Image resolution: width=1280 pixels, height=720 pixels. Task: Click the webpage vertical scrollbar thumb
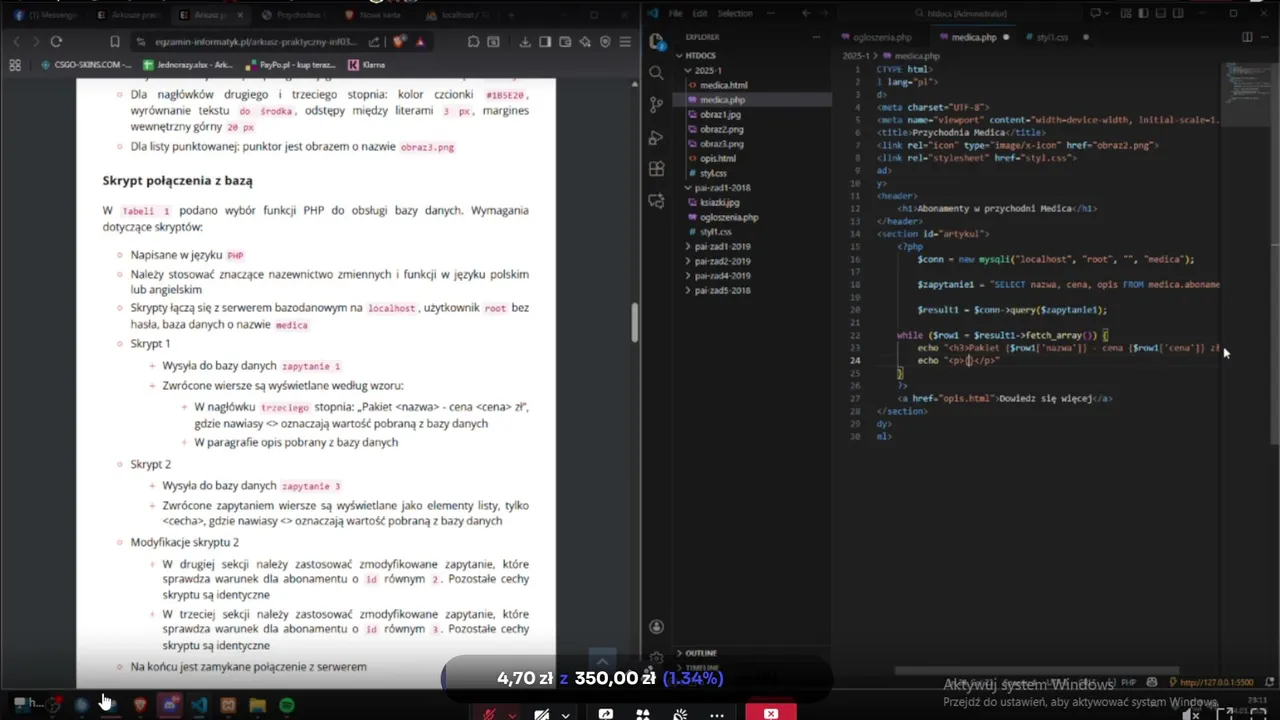click(634, 321)
